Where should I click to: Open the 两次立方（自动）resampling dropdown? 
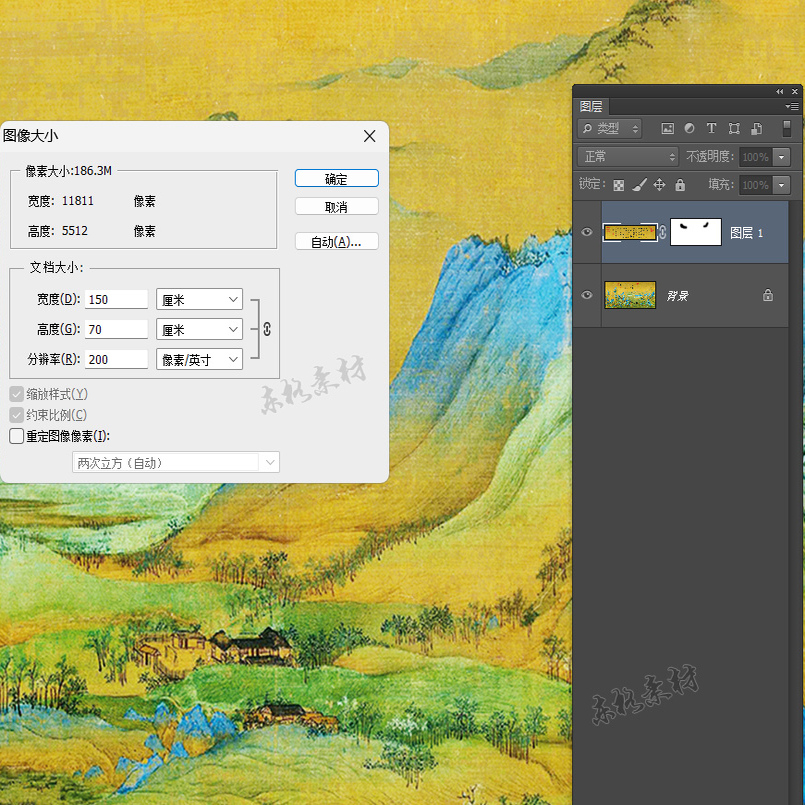coord(176,463)
